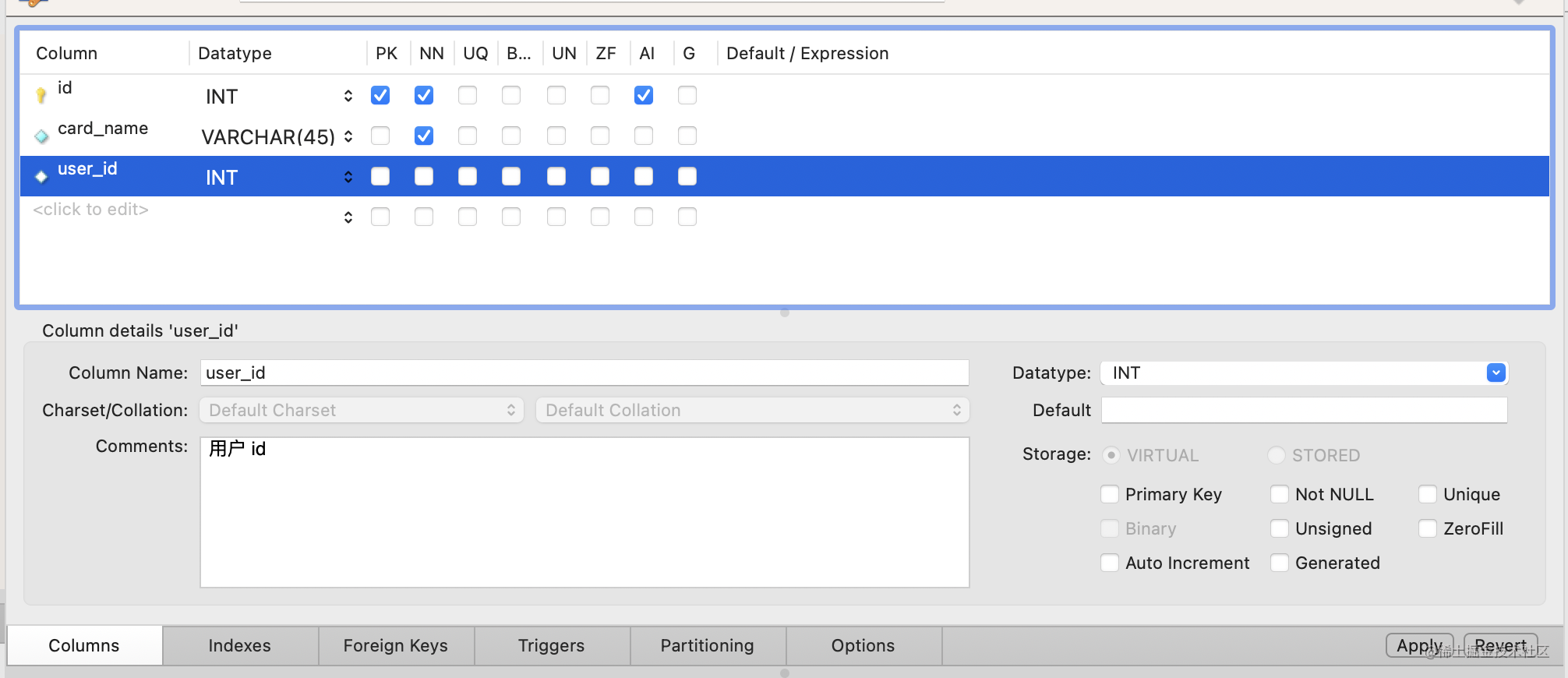This screenshot has width=1568, height=678.
Task: Open the Foreign Keys tab
Action: point(396,646)
